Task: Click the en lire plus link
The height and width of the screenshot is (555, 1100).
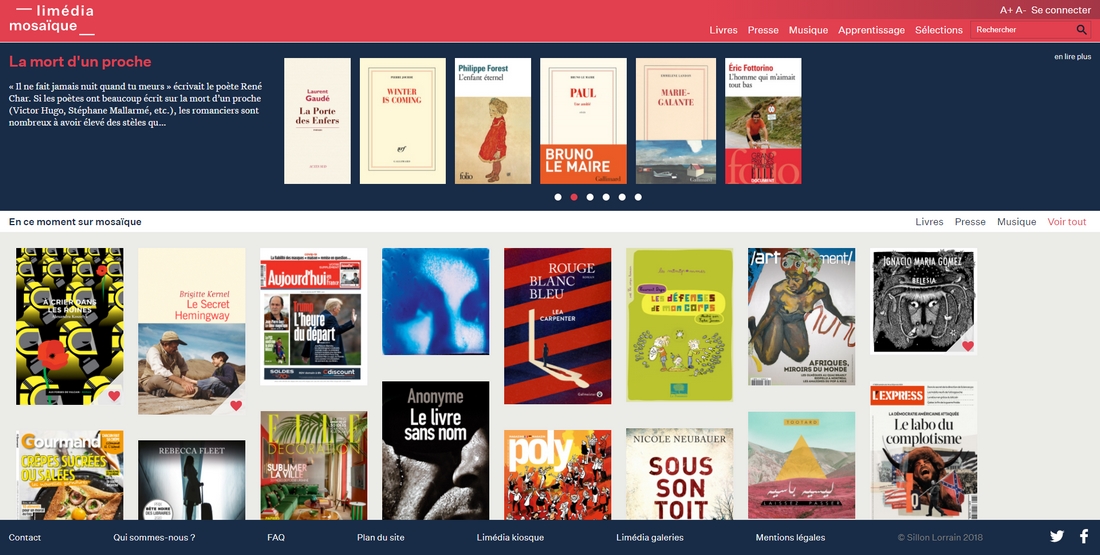Action: point(1072,57)
